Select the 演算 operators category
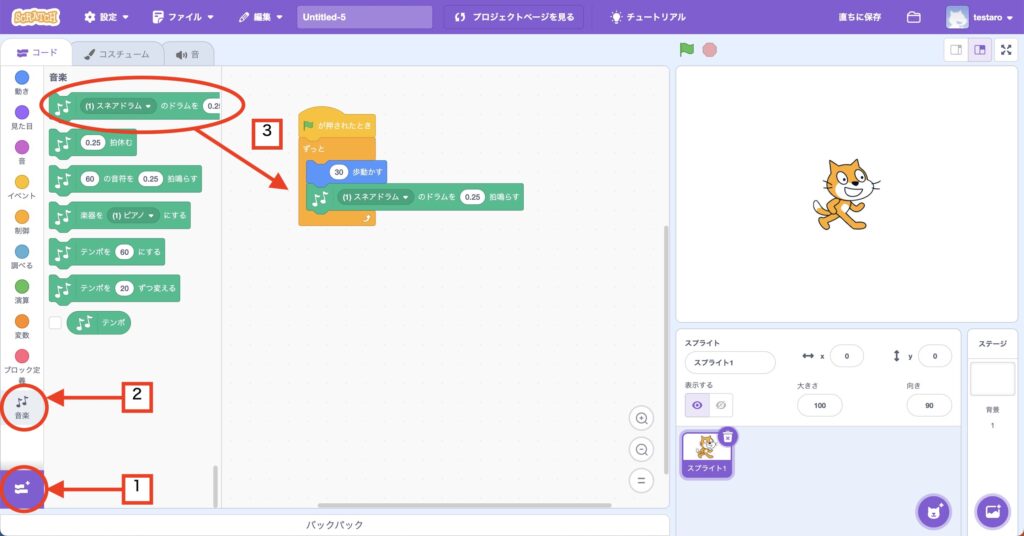The image size is (1024, 536). tap(22, 291)
